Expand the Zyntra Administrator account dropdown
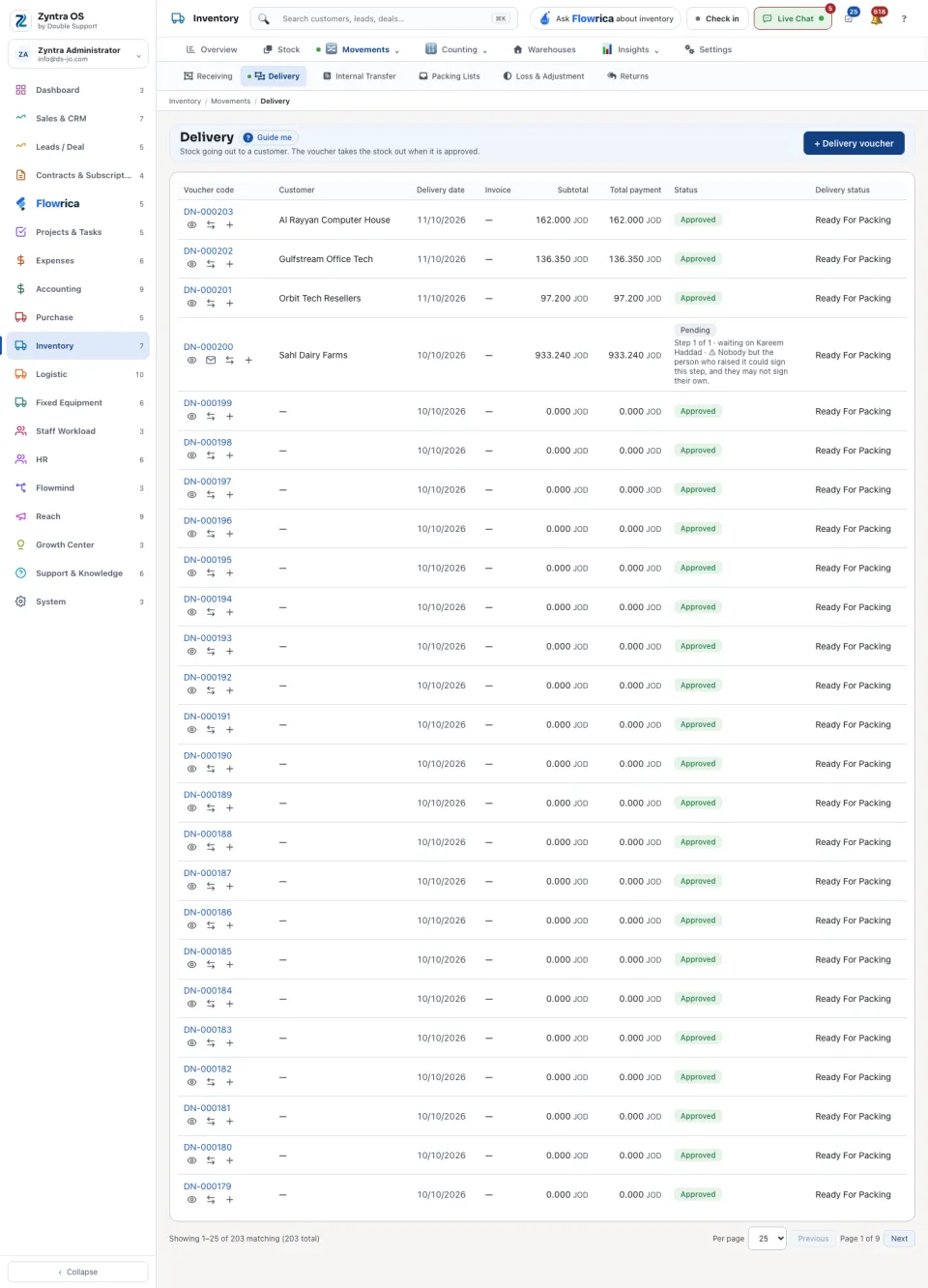The height and width of the screenshot is (1288, 928). pyautogui.click(x=78, y=54)
